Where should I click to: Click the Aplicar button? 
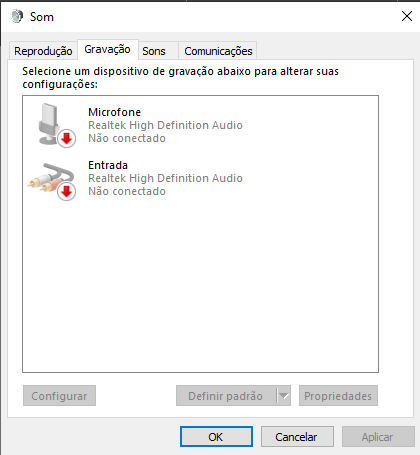378,437
